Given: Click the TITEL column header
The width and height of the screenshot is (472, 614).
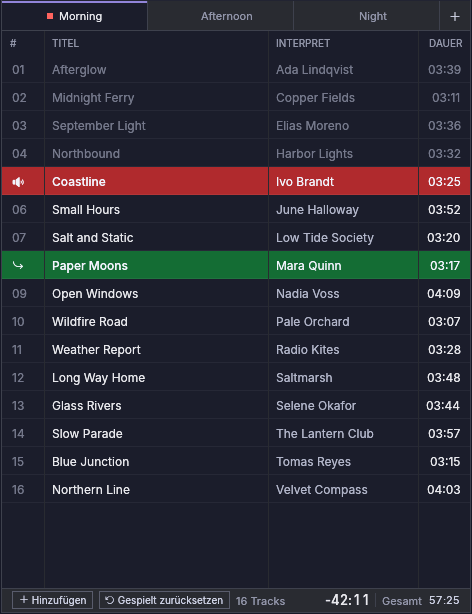Looking at the screenshot, I should pos(65,43).
